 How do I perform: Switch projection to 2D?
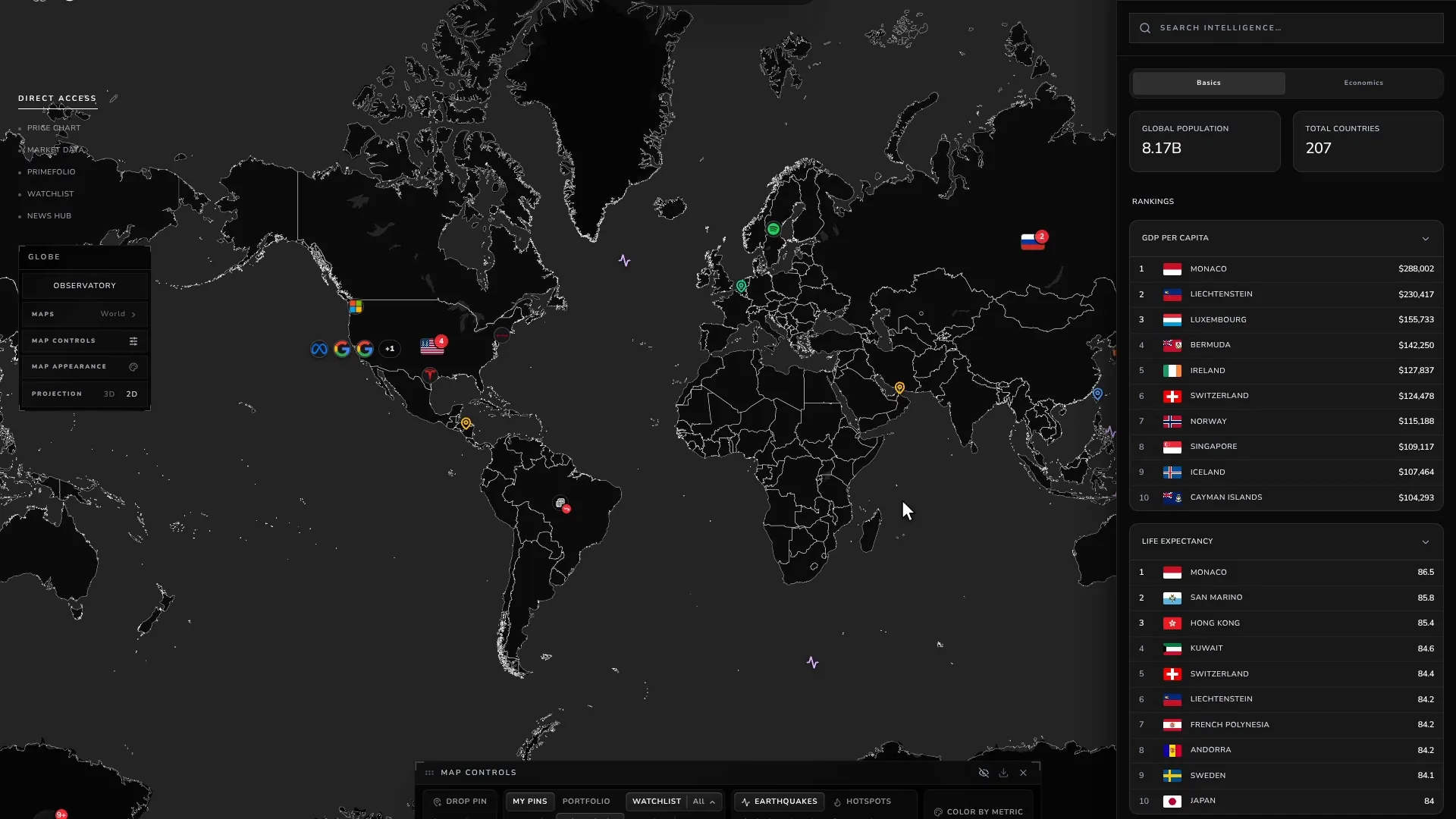[x=132, y=394]
